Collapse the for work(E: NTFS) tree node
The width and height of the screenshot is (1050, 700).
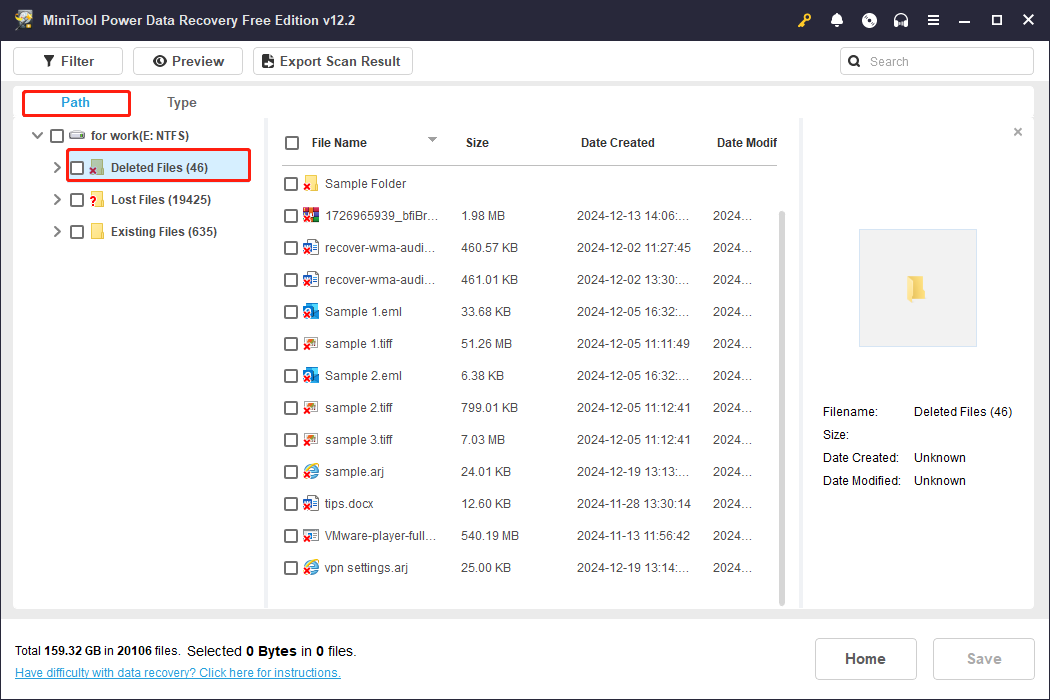pos(38,135)
